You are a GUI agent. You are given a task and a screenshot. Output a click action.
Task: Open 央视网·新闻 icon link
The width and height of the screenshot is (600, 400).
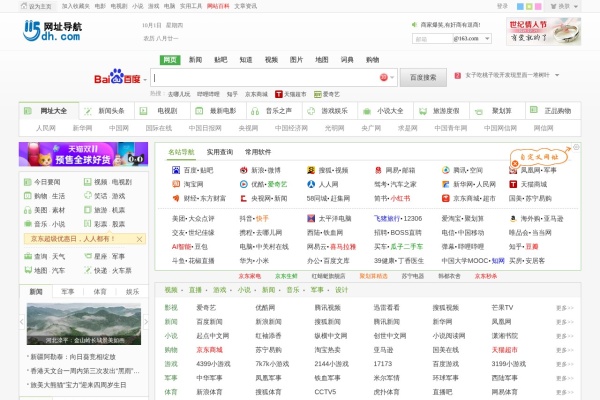click(243, 198)
